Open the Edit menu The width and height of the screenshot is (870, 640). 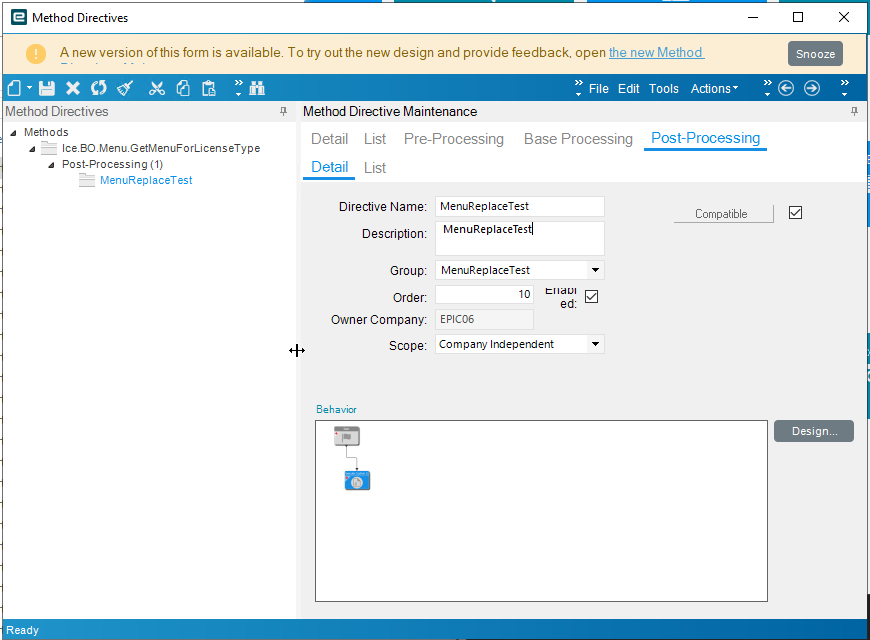629,89
